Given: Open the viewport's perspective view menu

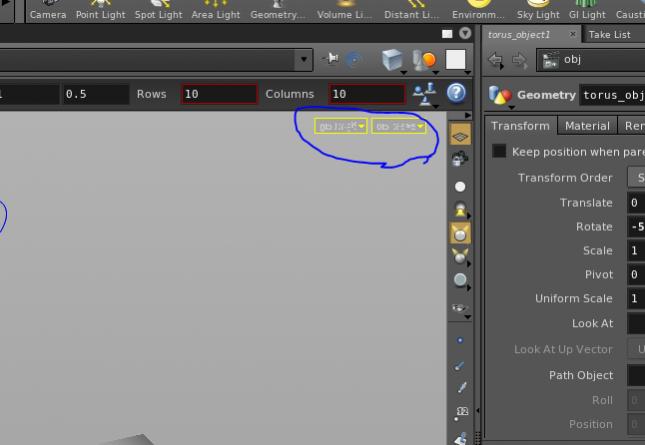Looking at the screenshot, I should (341, 126).
